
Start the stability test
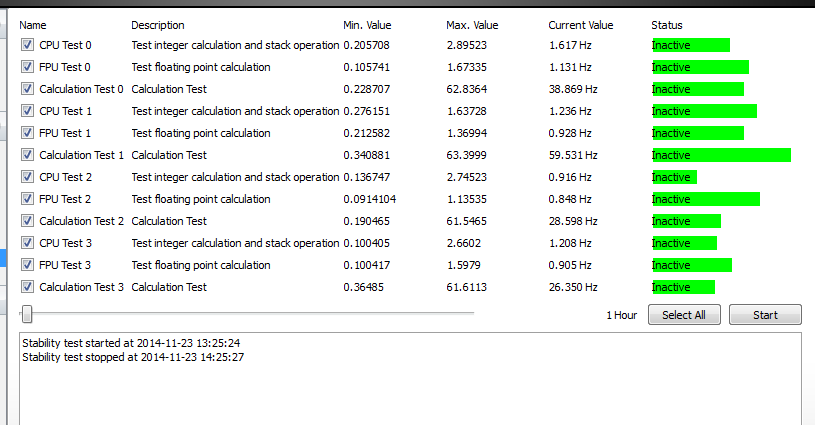point(765,315)
